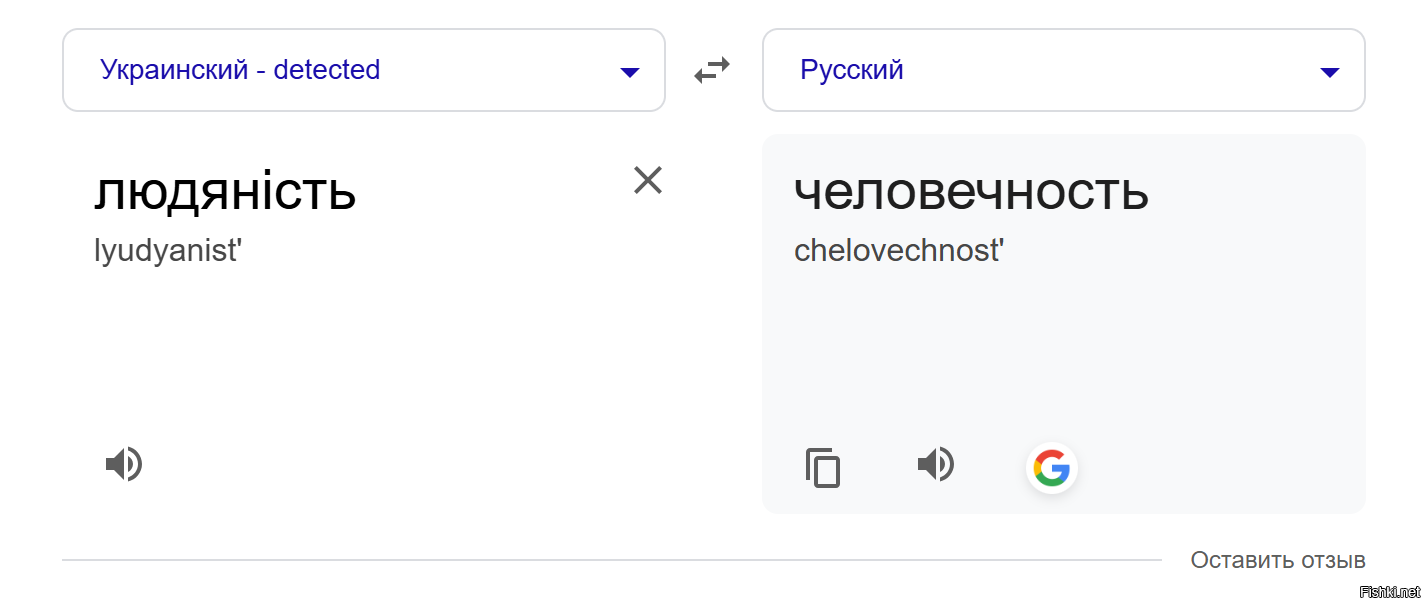1426x604 pixels.
Task: Click the word людяність to edit it
Action: coord(226,192)
